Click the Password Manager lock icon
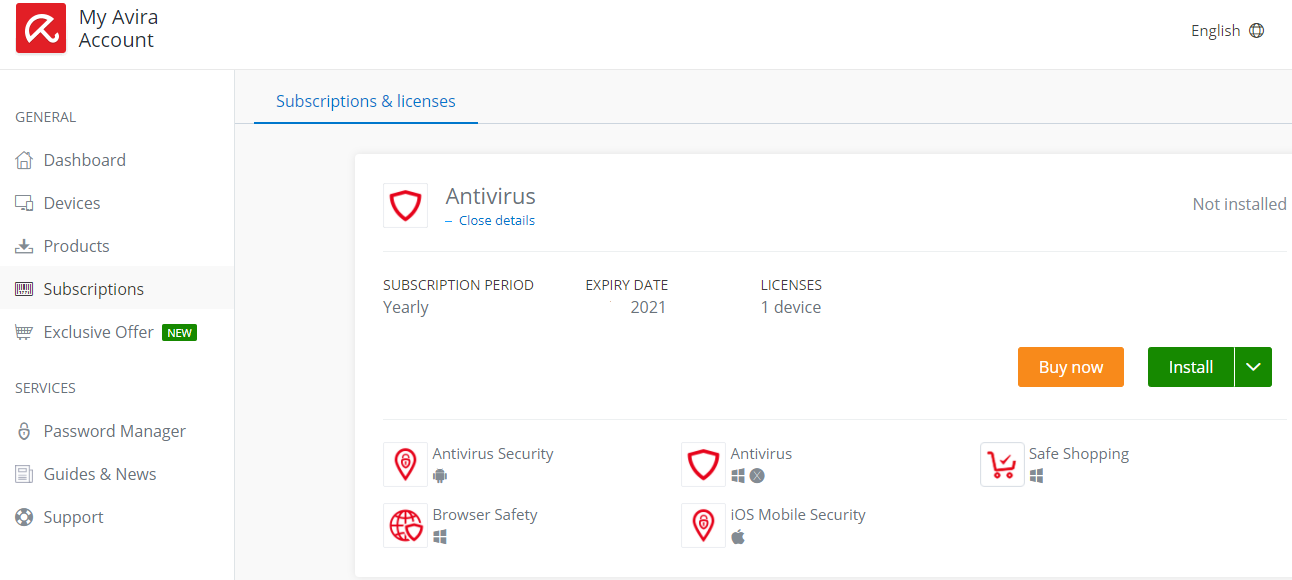Viewport: 1292px width, 580px height. click(24, 431)
